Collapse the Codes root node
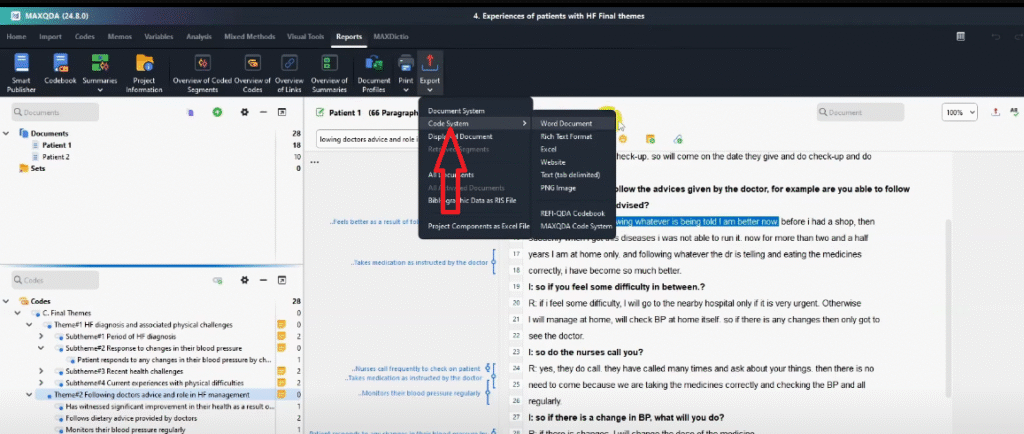Image resolution: width=1024 pixels, height=434 pixels. [x=6, y=301]
